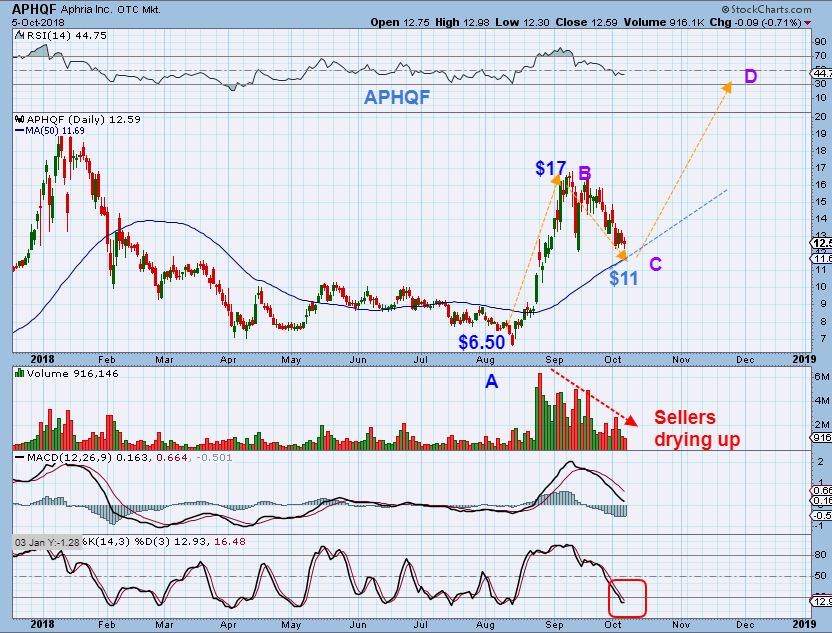This screenshot has width=832, height=633.
Task: Click the $11 target price annotation
Action: pos(623,278)
